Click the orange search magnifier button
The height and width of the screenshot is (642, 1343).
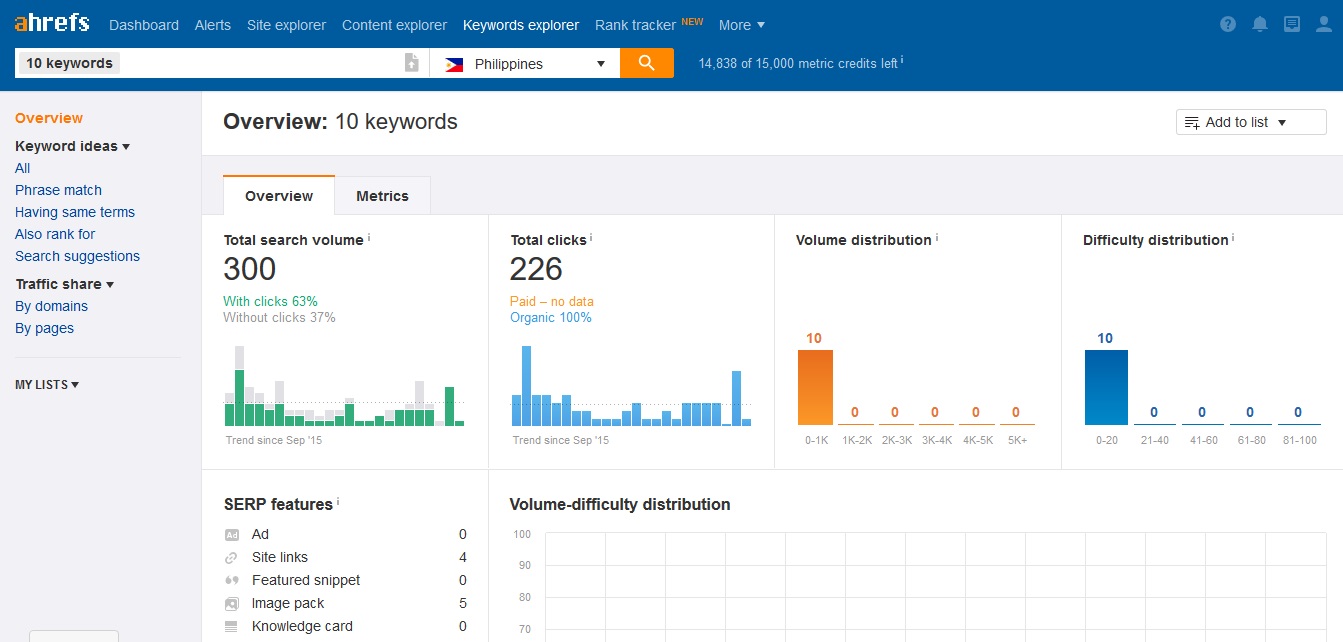(646, 63)
